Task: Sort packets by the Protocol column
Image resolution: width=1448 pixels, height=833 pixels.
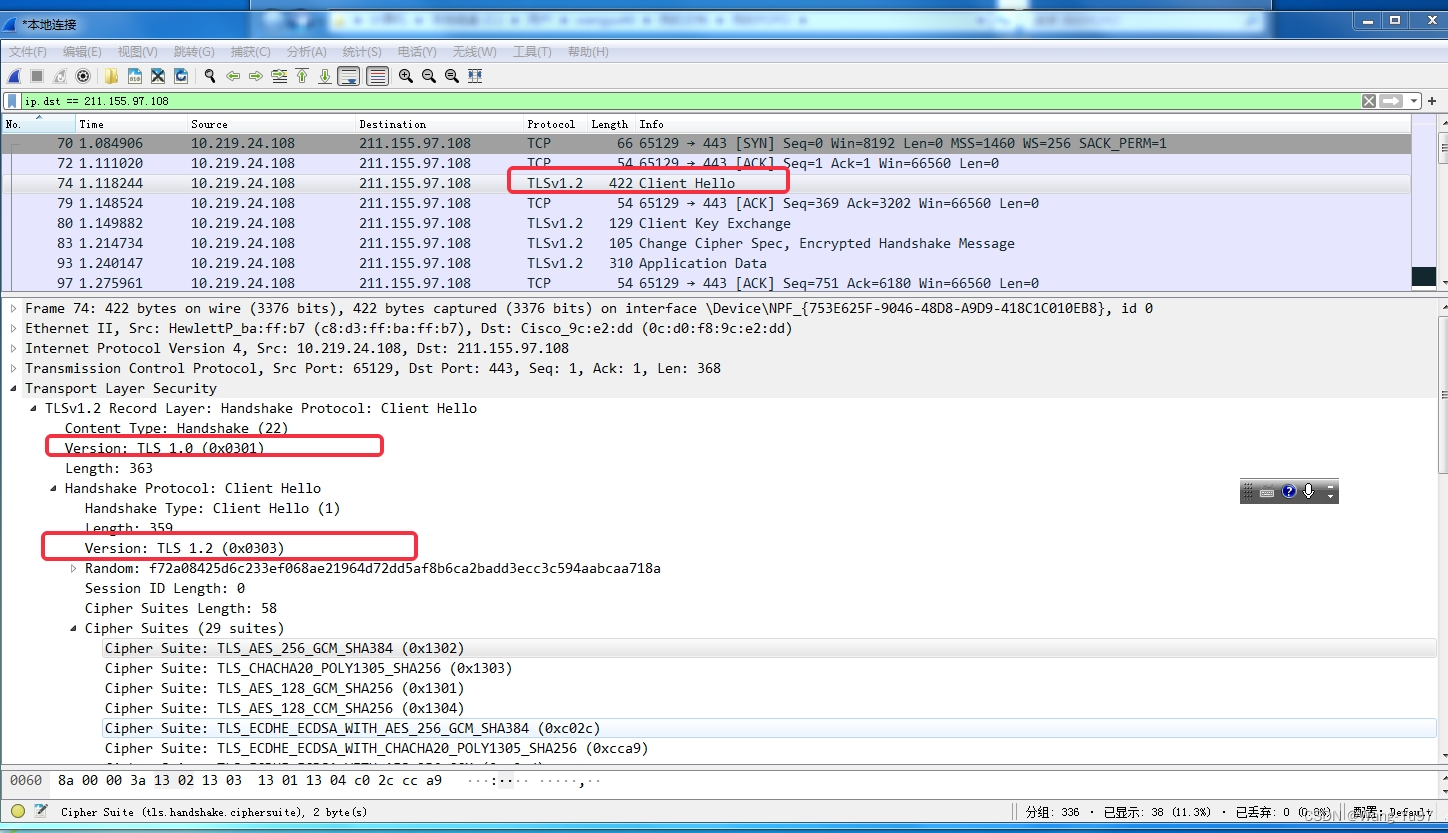Action: pyautogui.click(x=555, y=124)
